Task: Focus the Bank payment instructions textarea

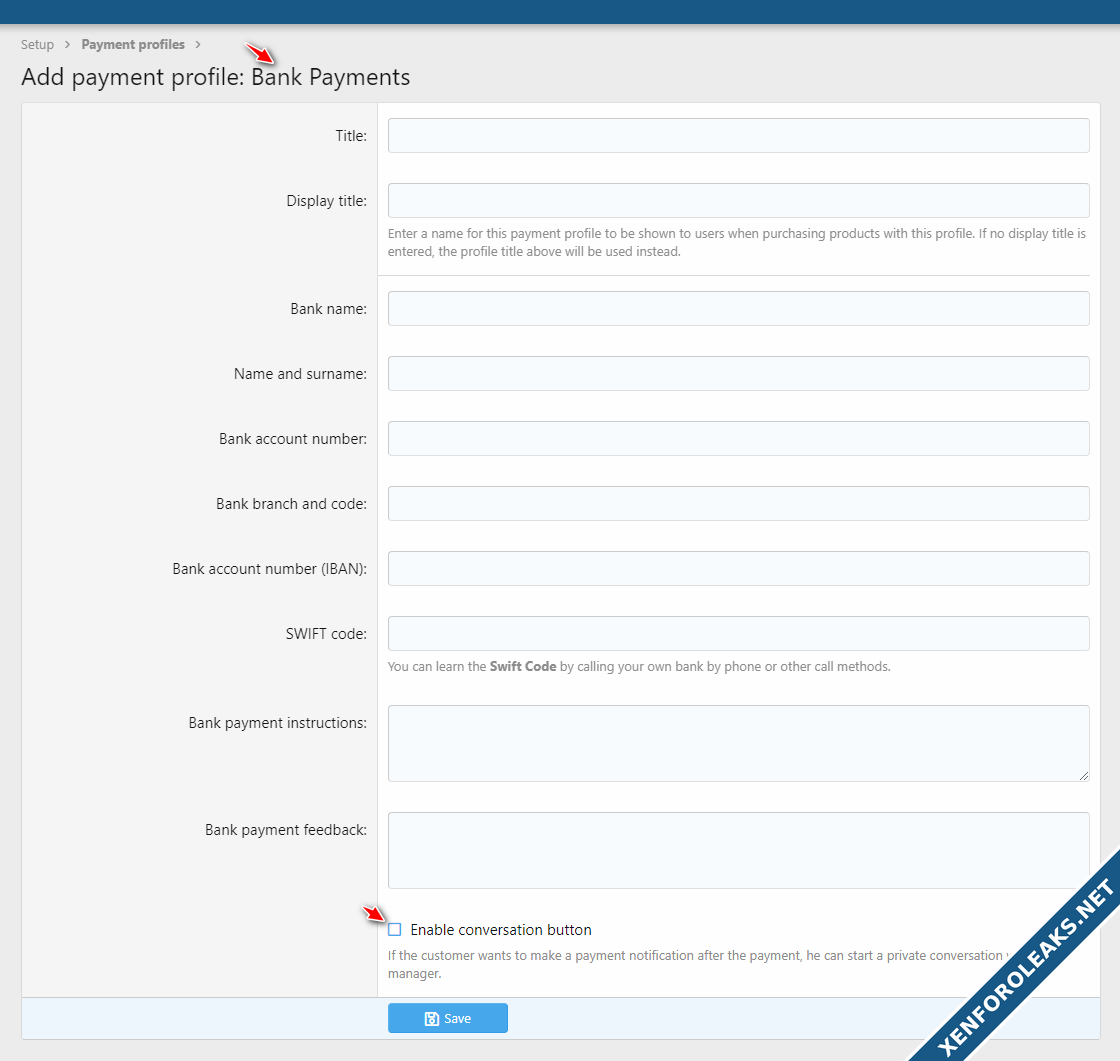Action: [738, 743]
